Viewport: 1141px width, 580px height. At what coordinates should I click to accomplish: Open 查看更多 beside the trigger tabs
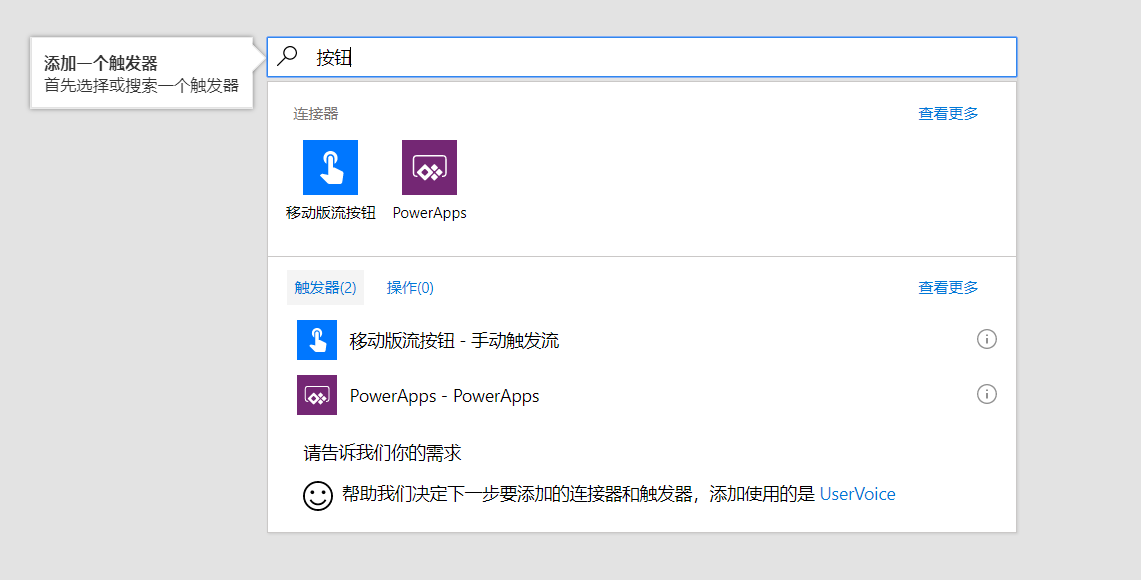click(948, 288)
